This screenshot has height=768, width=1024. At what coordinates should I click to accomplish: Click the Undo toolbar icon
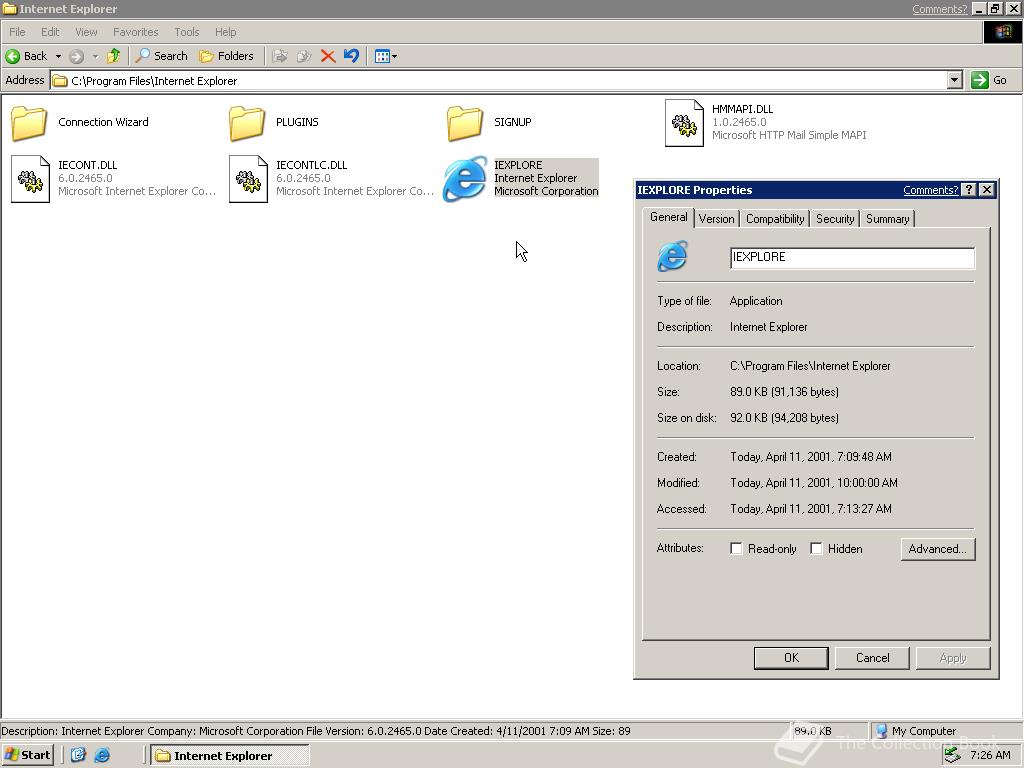point(351,56)
